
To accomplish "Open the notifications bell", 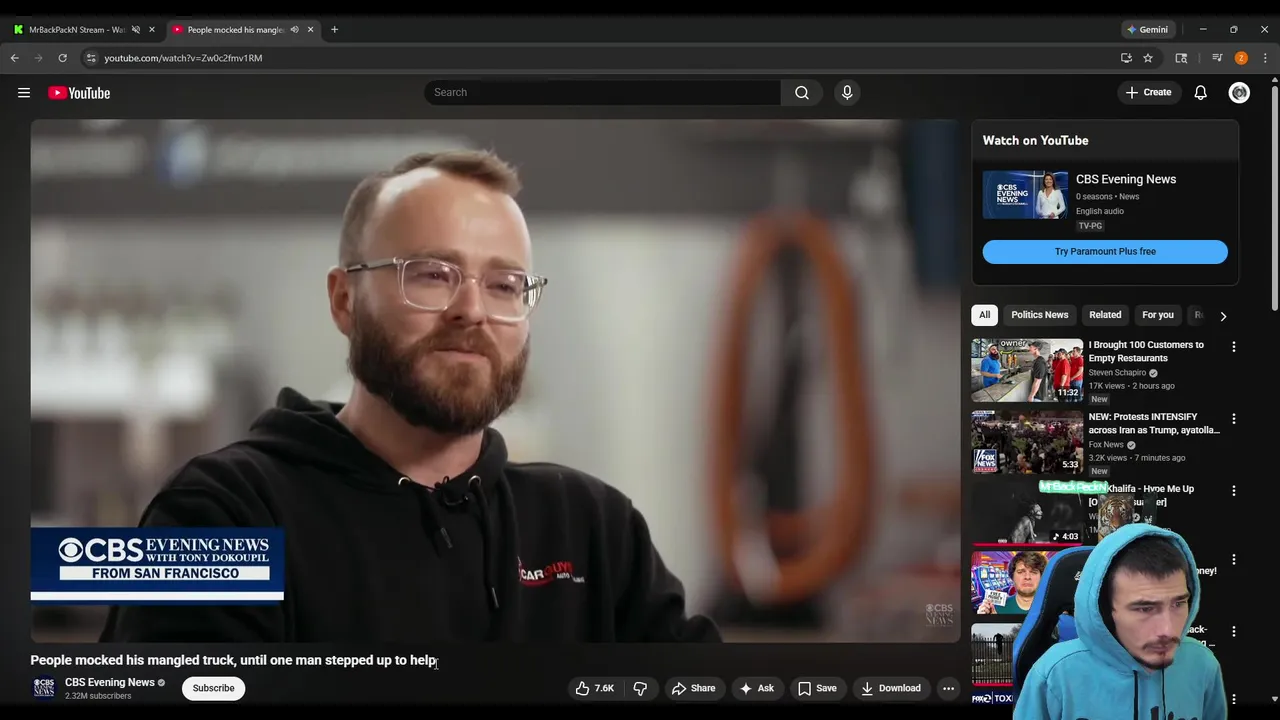I will coord(1200,93).
